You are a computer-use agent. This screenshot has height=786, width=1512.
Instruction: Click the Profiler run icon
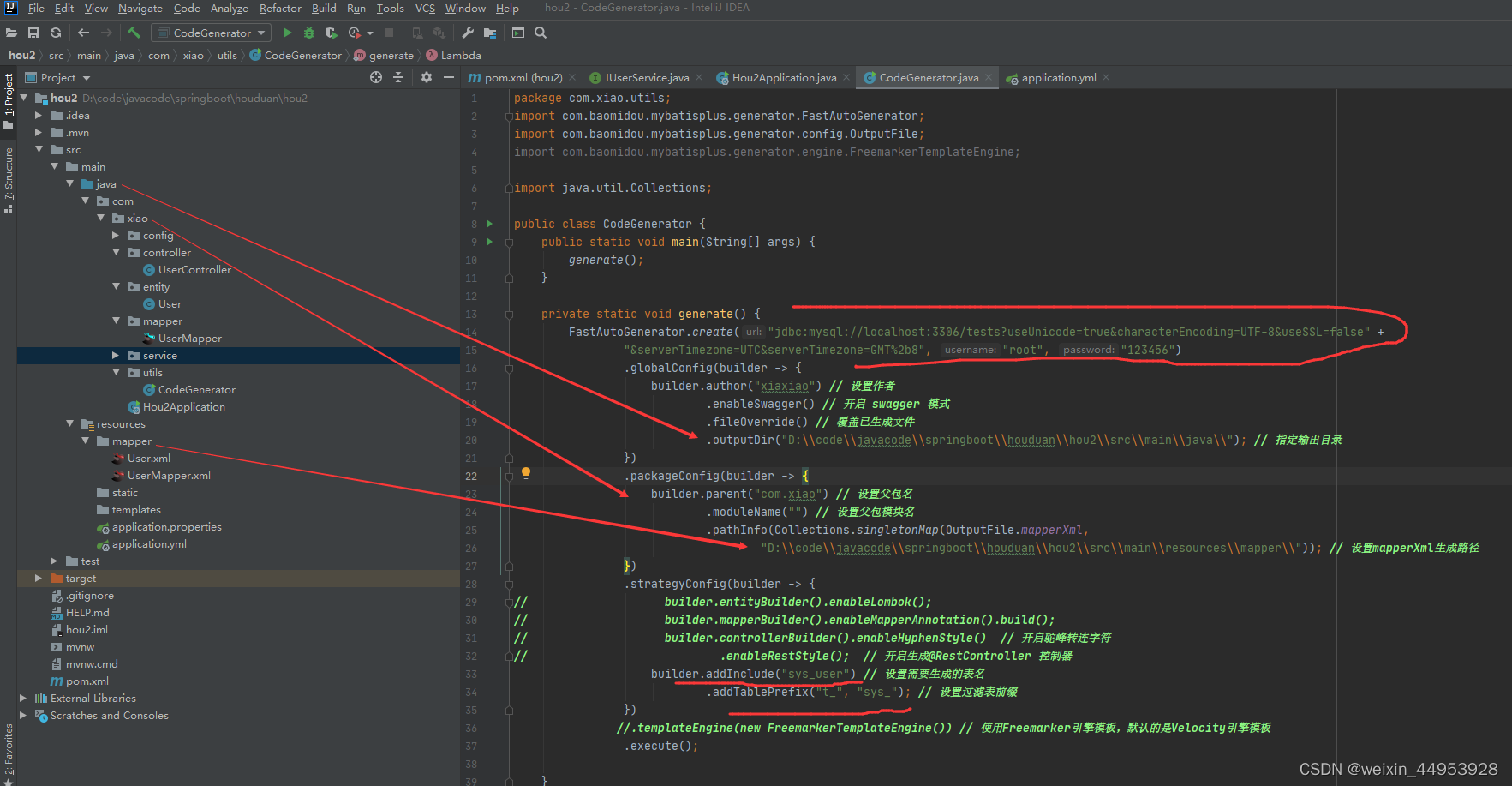pos(355,33)
